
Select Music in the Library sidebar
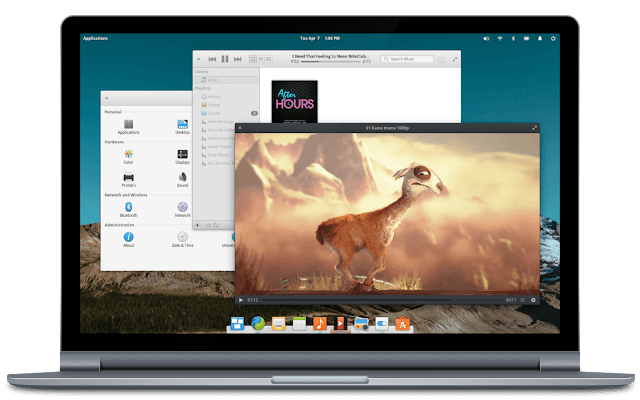click(x=226, y=80)
